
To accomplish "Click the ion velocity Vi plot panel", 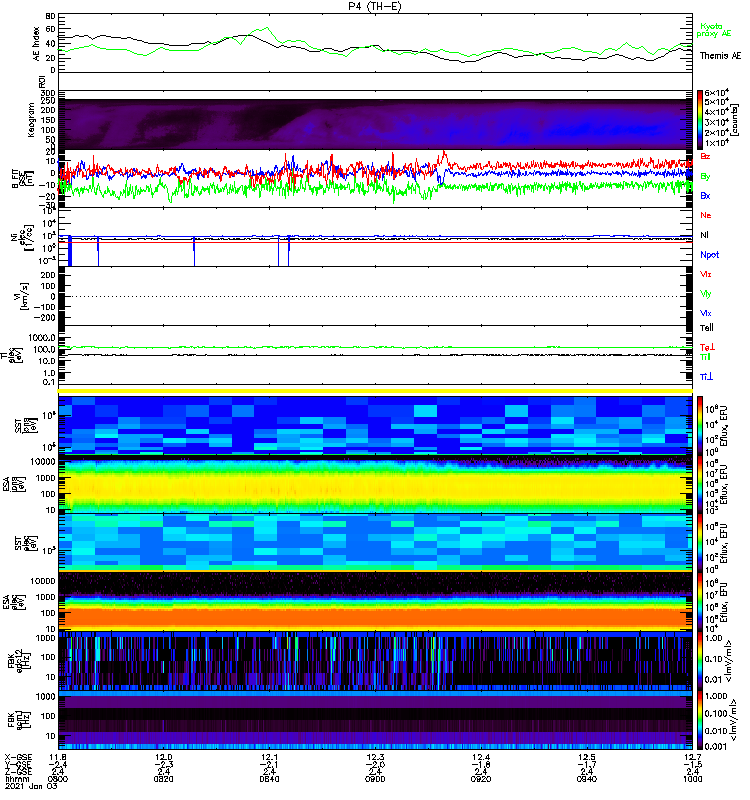I will click(x=375, y=296).
